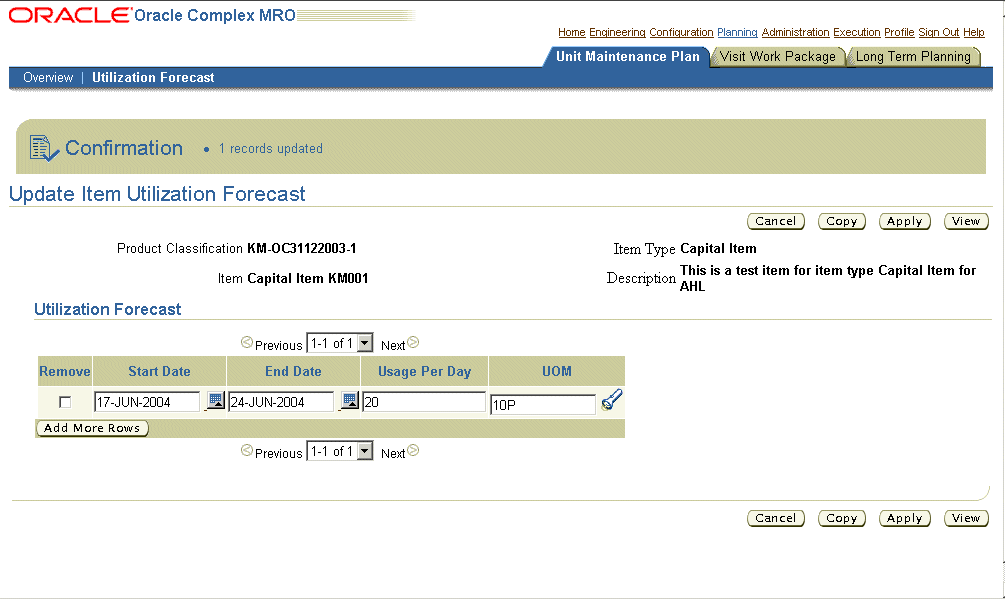Open the Configuration link

tap(681, 32)
